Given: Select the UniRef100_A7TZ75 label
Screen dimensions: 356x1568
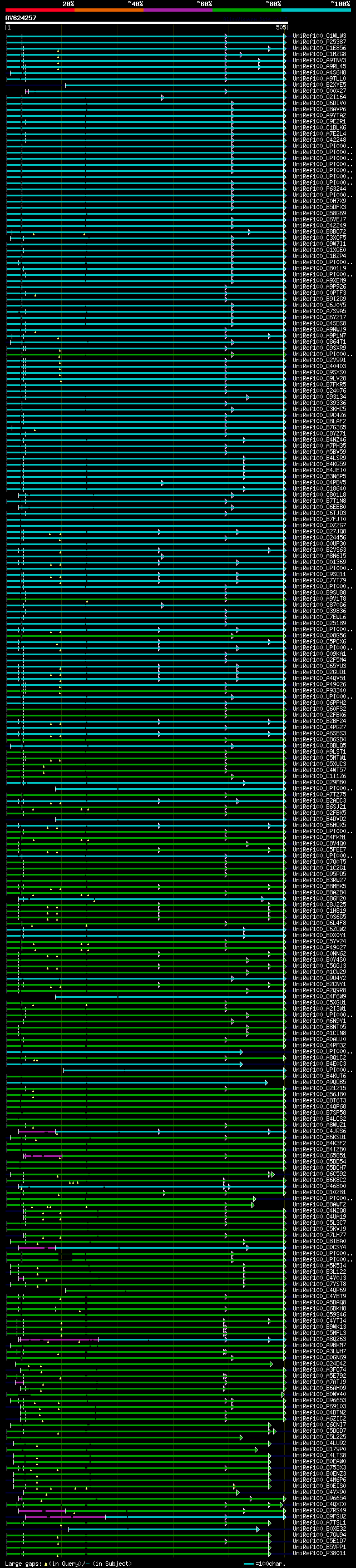Looking at the screenshot, I should click(x=319, y=794).
